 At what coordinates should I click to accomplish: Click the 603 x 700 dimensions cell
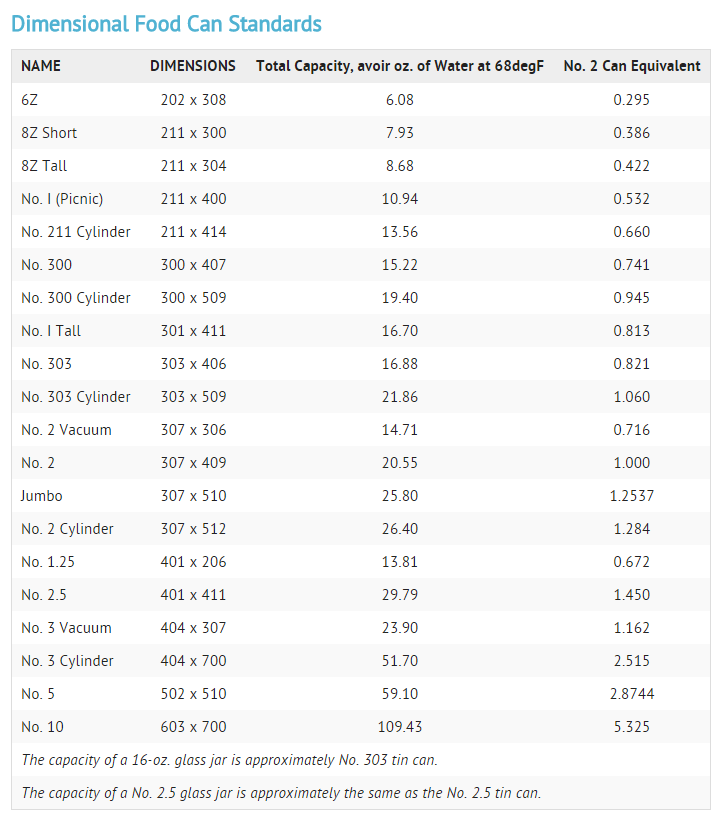point(194,727)
